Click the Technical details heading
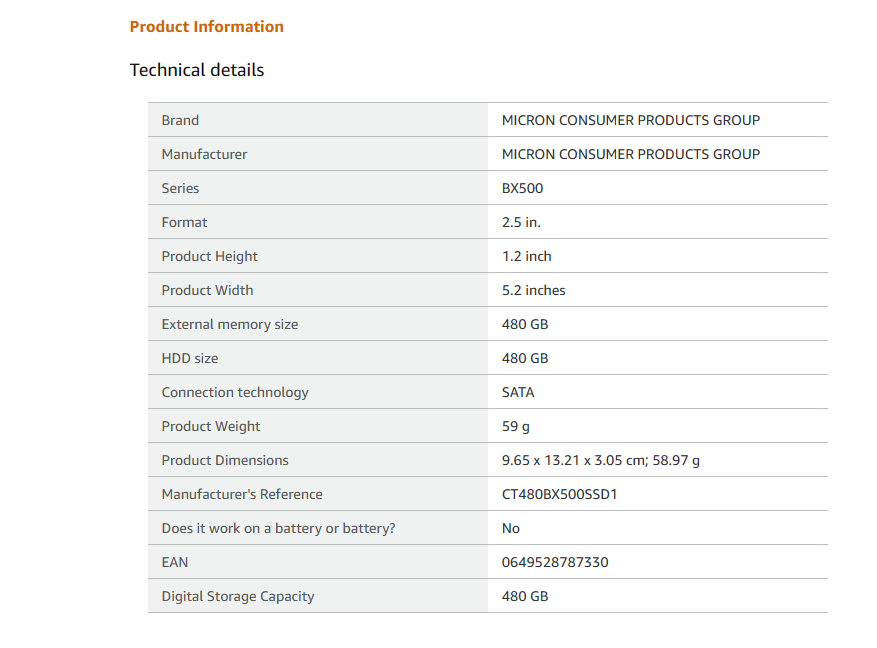This screenshot has height=648, width=877. (x=197, y=70)
